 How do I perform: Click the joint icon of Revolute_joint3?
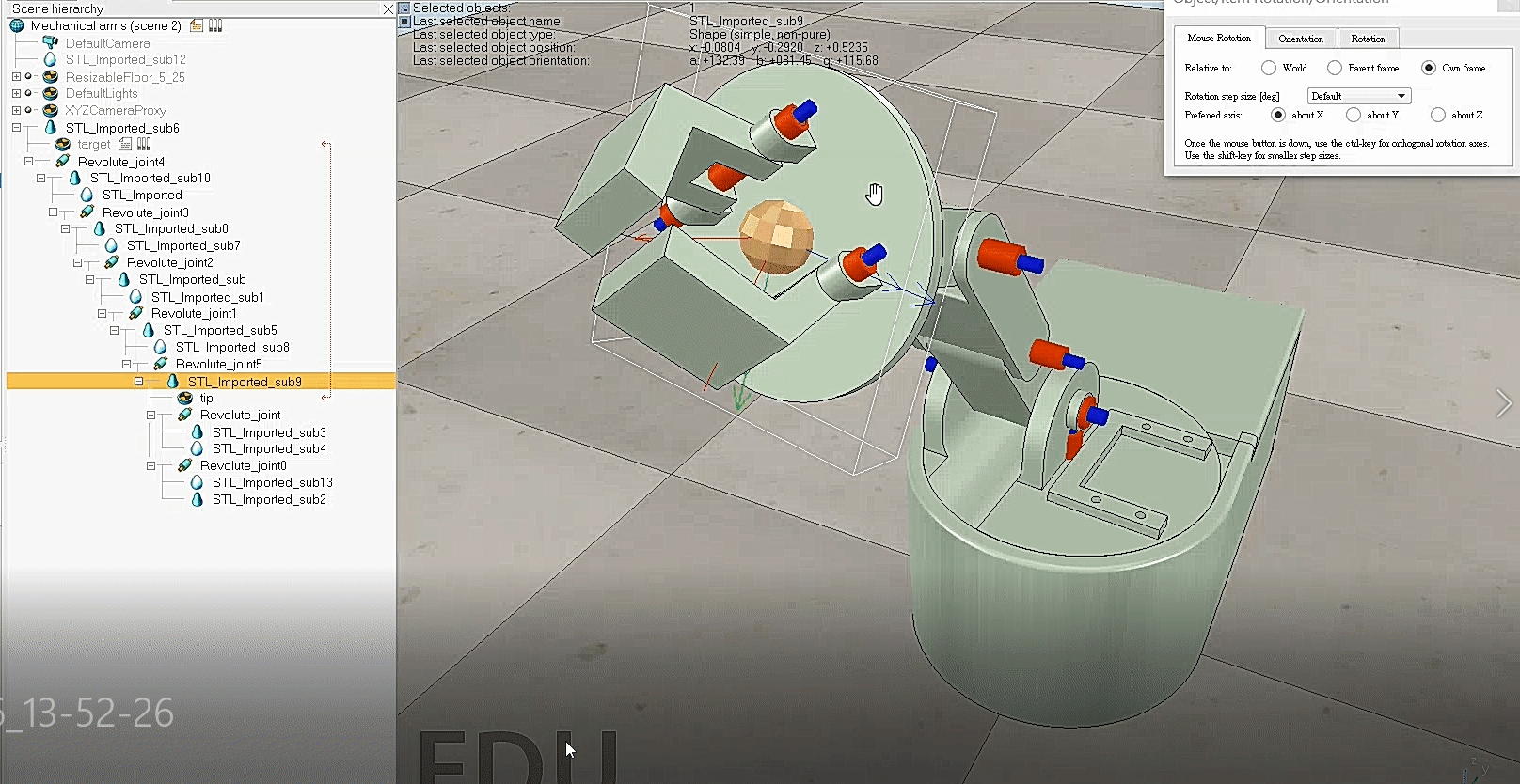pos(87,212)
